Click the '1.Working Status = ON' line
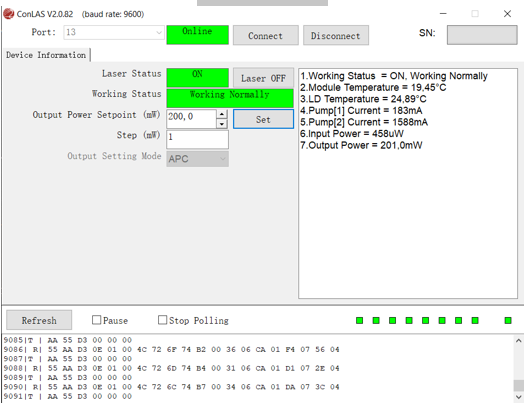The height and width of the screenshot is (409, 527). [394, 76]
